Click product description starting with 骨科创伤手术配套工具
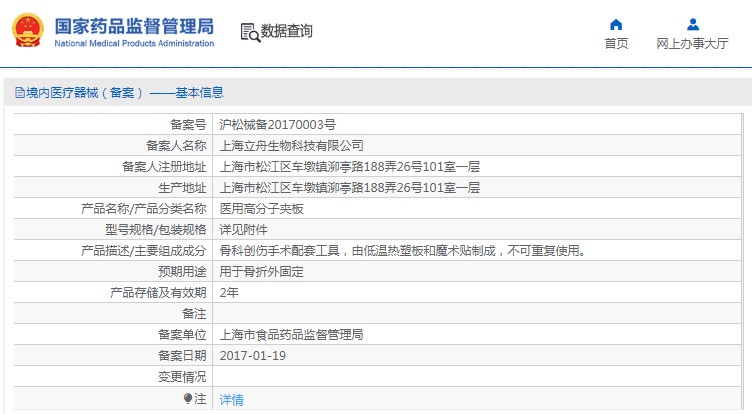752x414 pixels. click(x=403, y=250)
